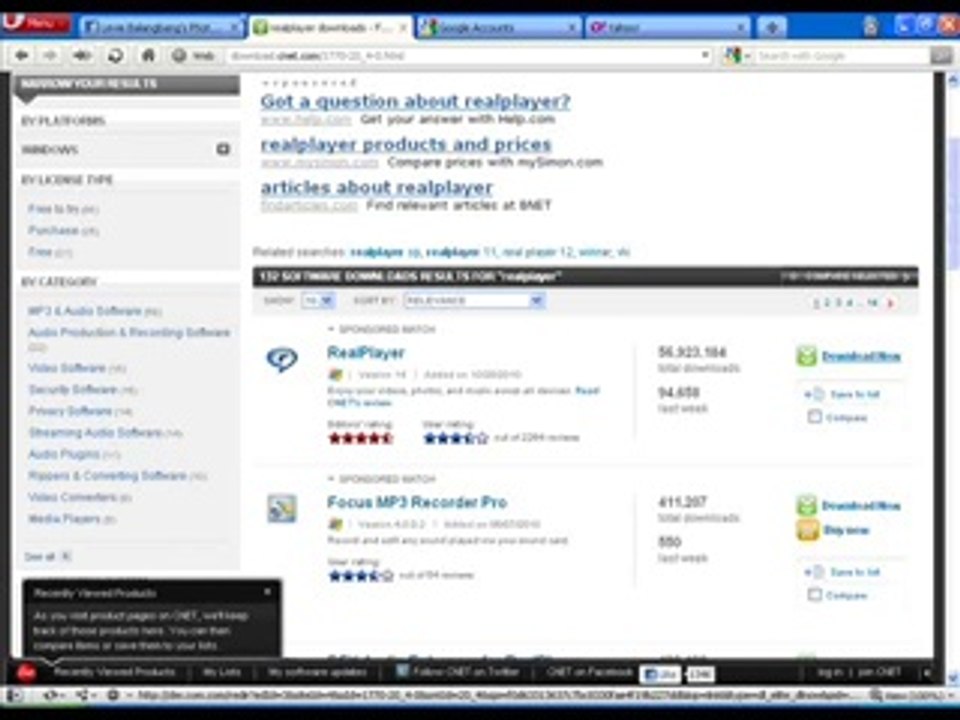Open Media Players category link
The image size is (960, 720).
pos(71,519)
